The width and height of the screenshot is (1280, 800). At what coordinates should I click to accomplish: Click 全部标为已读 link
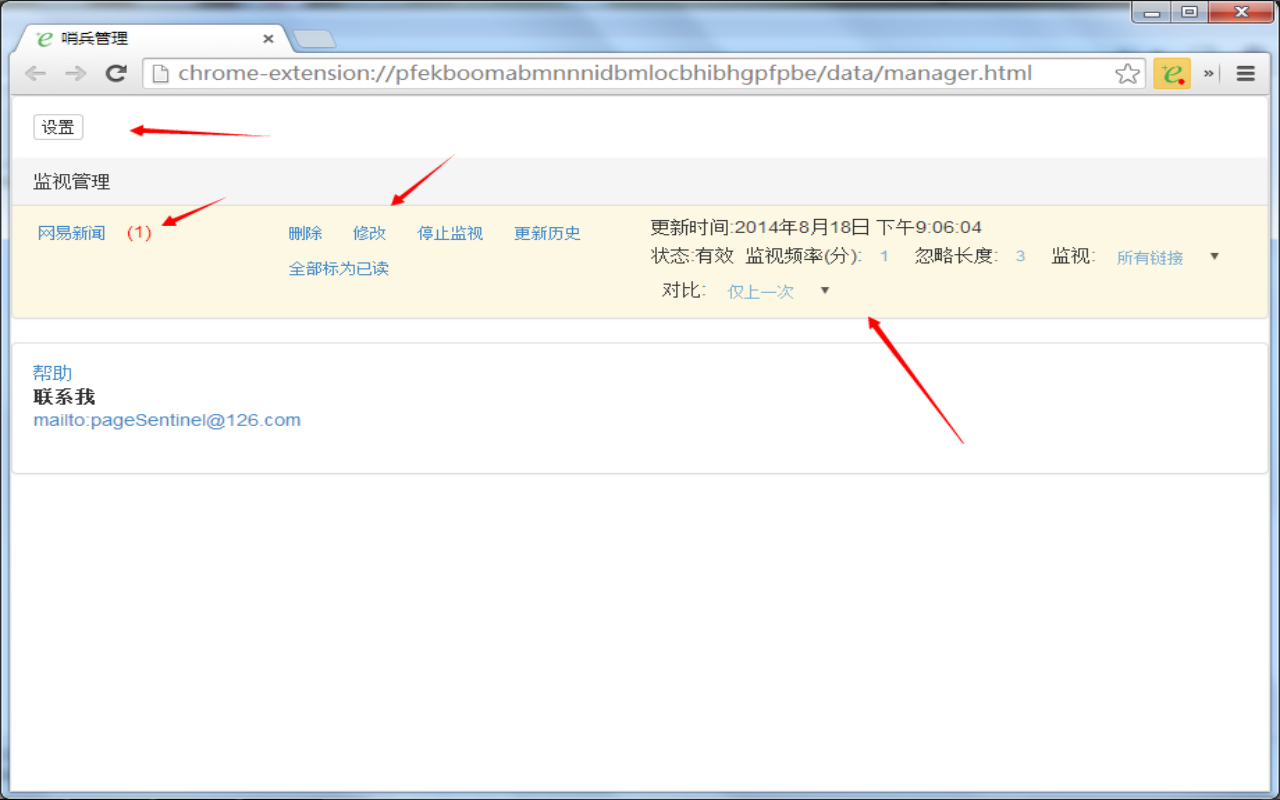click(x=338, y=268)
